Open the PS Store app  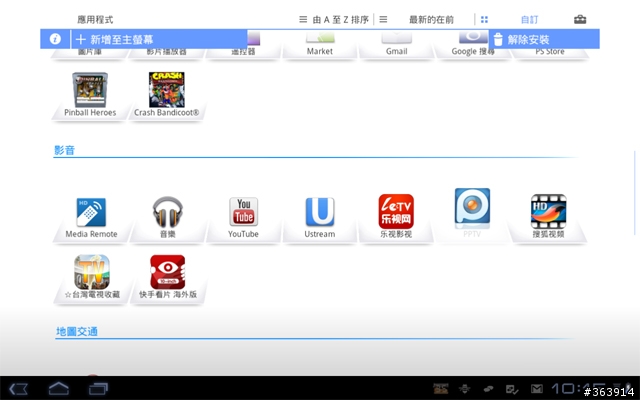point(550,51)
